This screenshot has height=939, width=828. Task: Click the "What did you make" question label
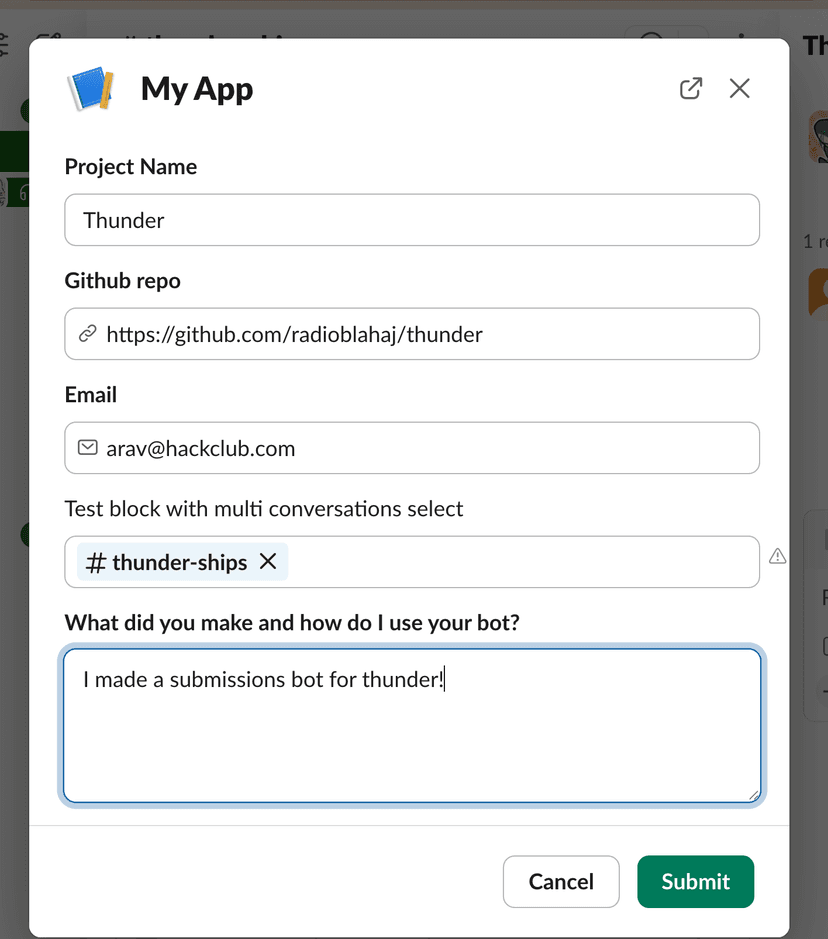292,623
